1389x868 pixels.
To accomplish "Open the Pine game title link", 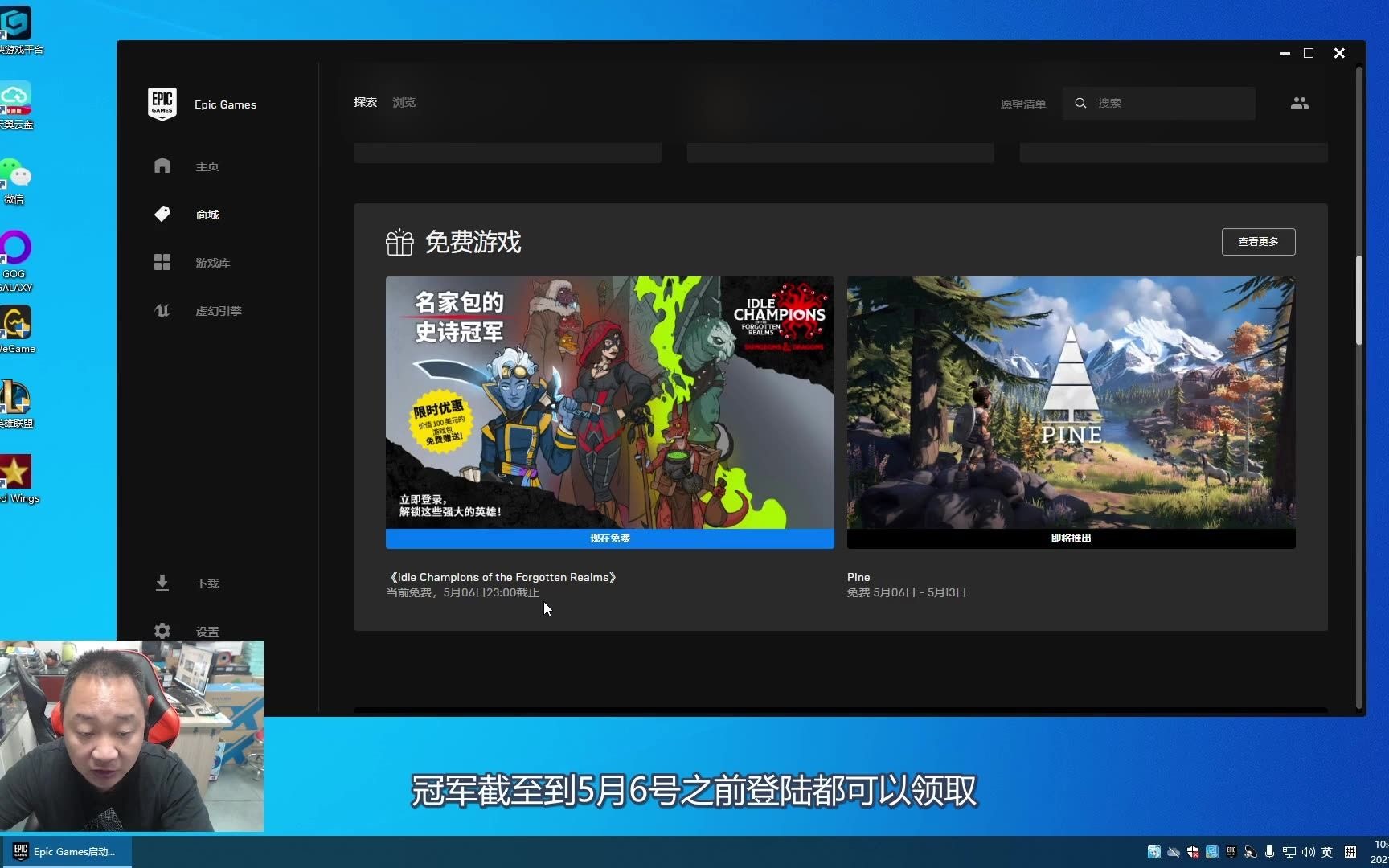I will coord(858,577).
